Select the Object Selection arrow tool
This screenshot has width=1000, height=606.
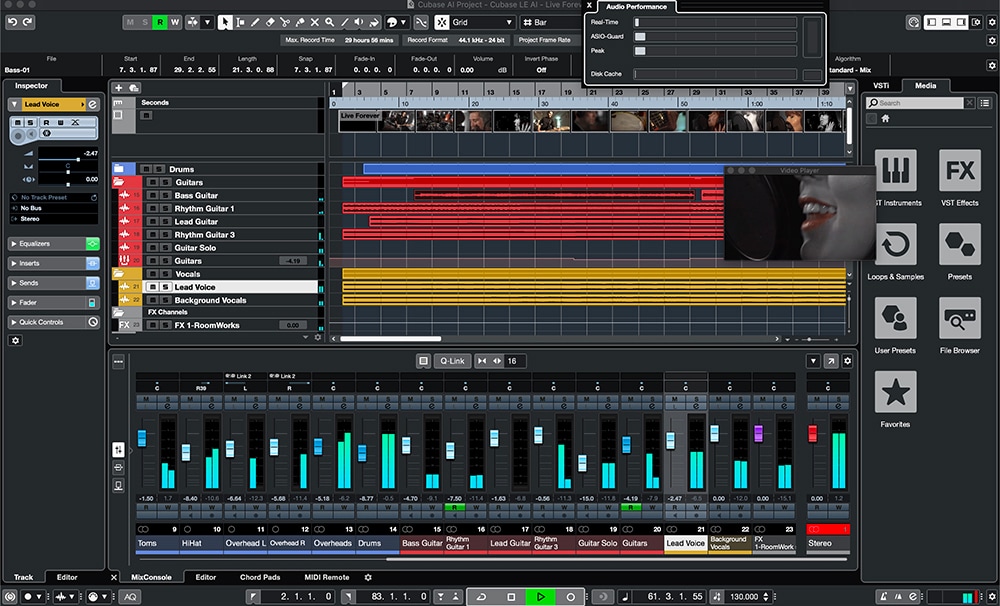[x=225, y=22]
